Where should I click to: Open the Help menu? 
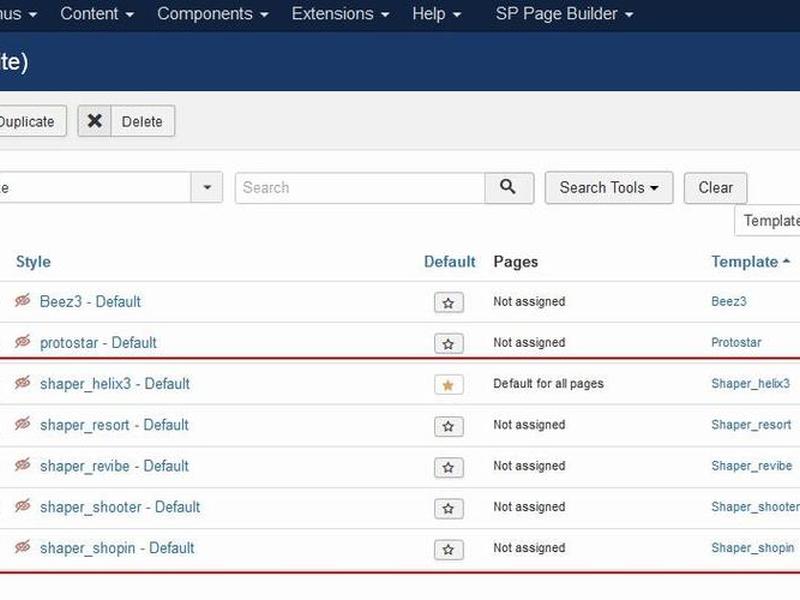pos(436,14)
